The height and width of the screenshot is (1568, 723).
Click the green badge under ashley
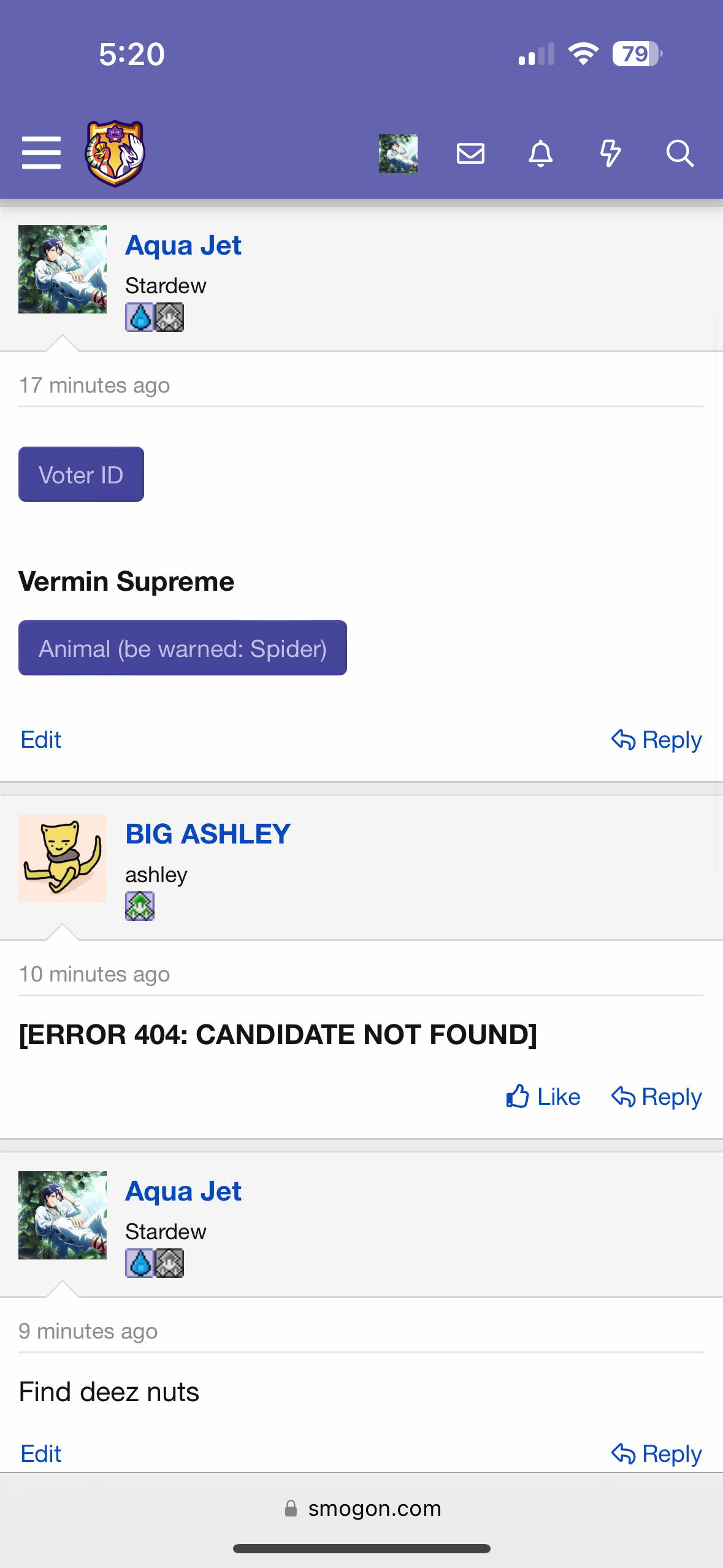(x=140, y=906)
